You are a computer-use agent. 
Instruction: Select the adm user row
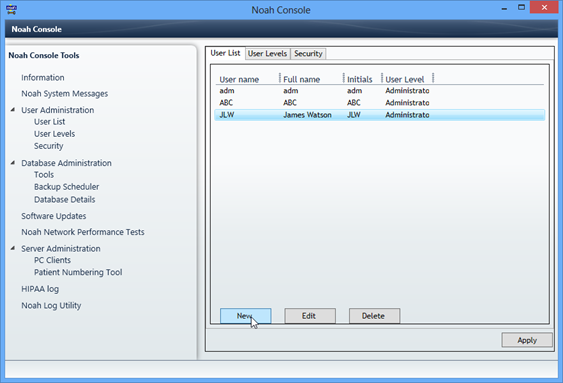pos(380,91)
